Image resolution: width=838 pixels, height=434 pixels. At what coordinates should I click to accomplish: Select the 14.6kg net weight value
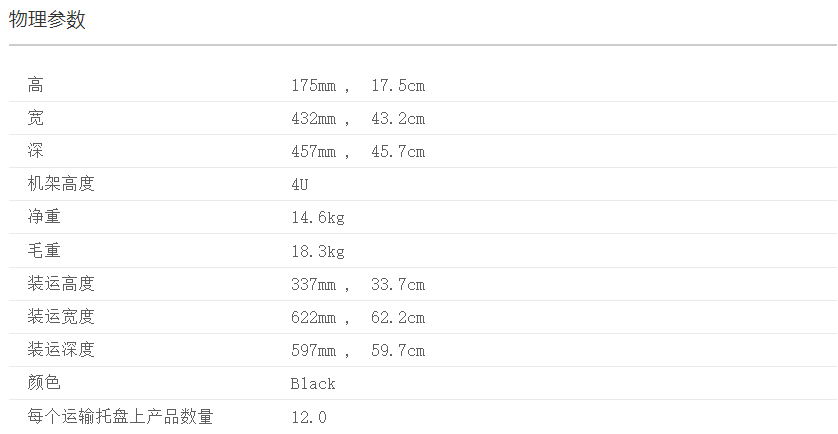point(317,218)
